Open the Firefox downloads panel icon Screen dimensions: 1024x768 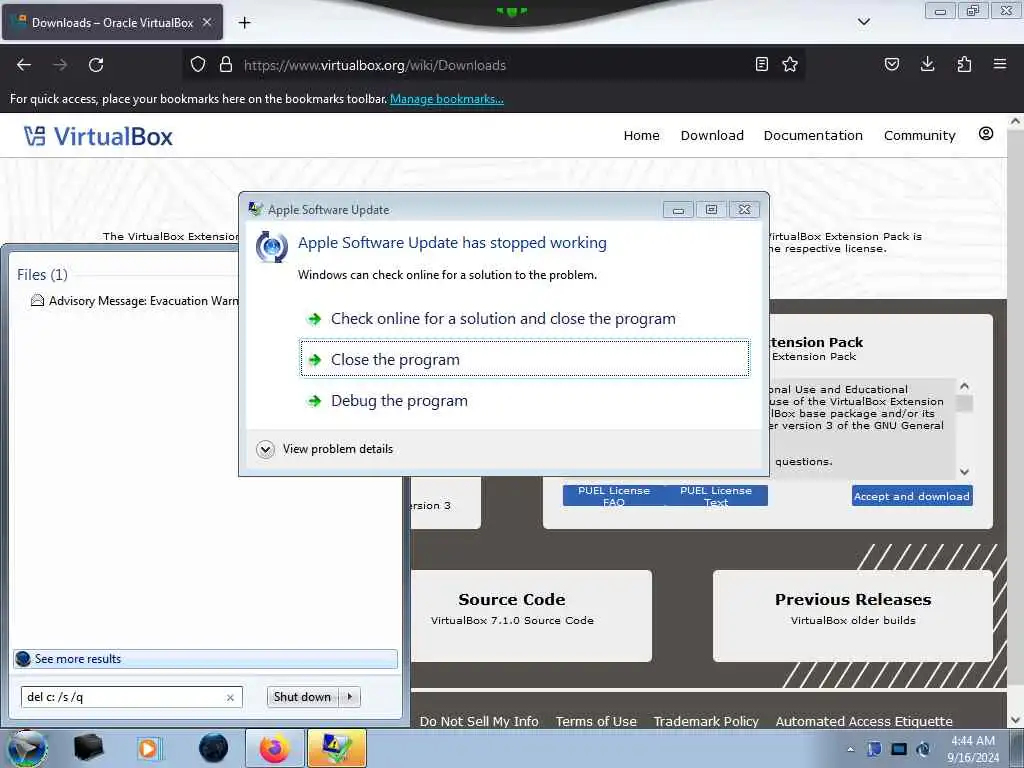coord(927,64)
